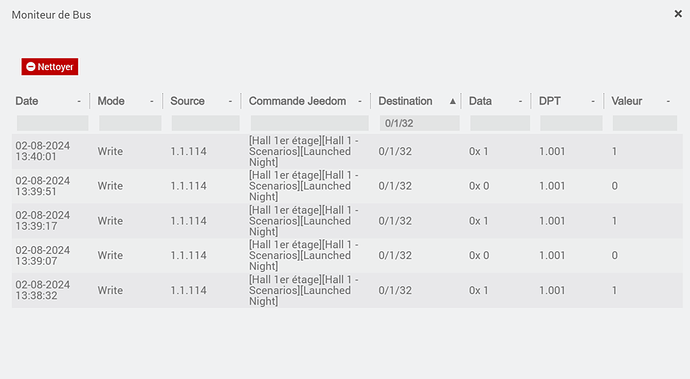The width and height of the screenshot is (690, 379).
Task: Focus the Source filter field
Action: (206, 123)
